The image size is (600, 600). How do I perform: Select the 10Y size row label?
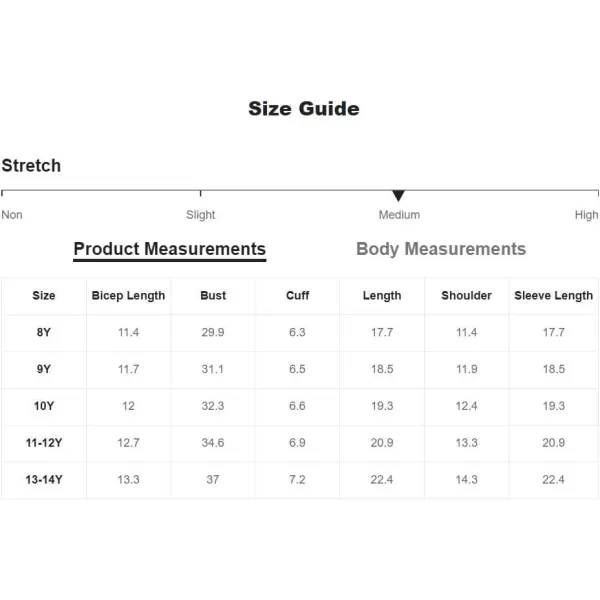44,406
